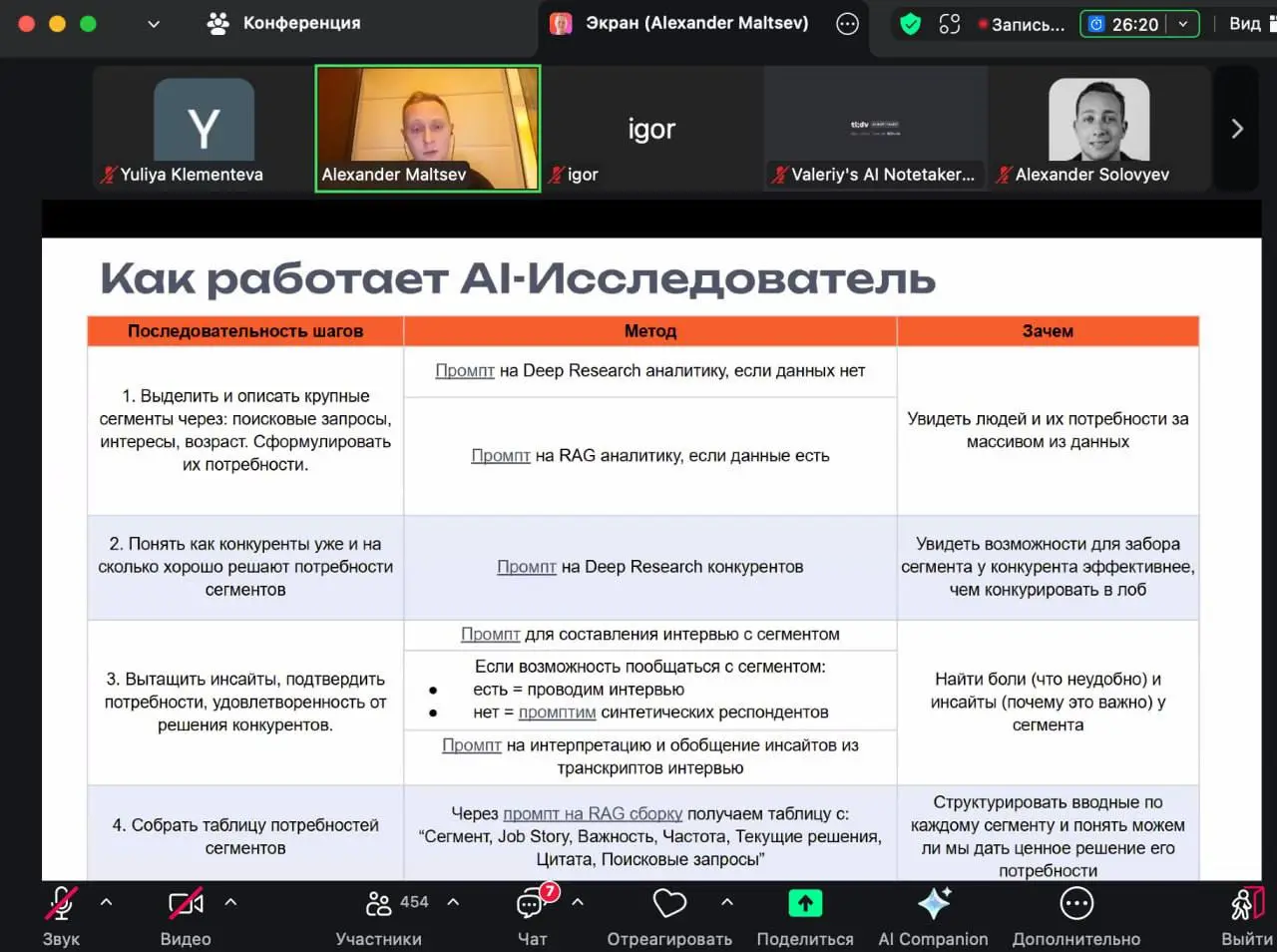Click apps icon next to shield

pos(950,24)
